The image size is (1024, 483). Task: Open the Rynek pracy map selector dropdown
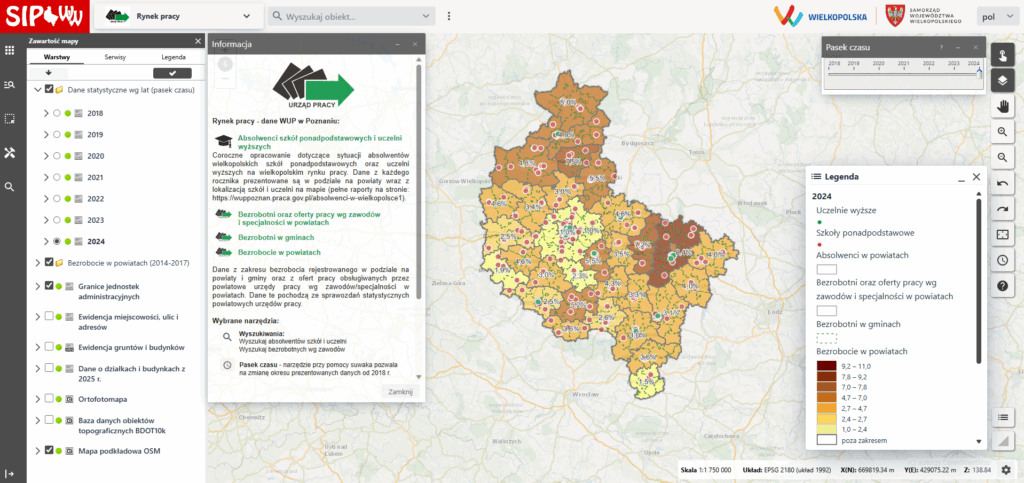coord(179,16)
